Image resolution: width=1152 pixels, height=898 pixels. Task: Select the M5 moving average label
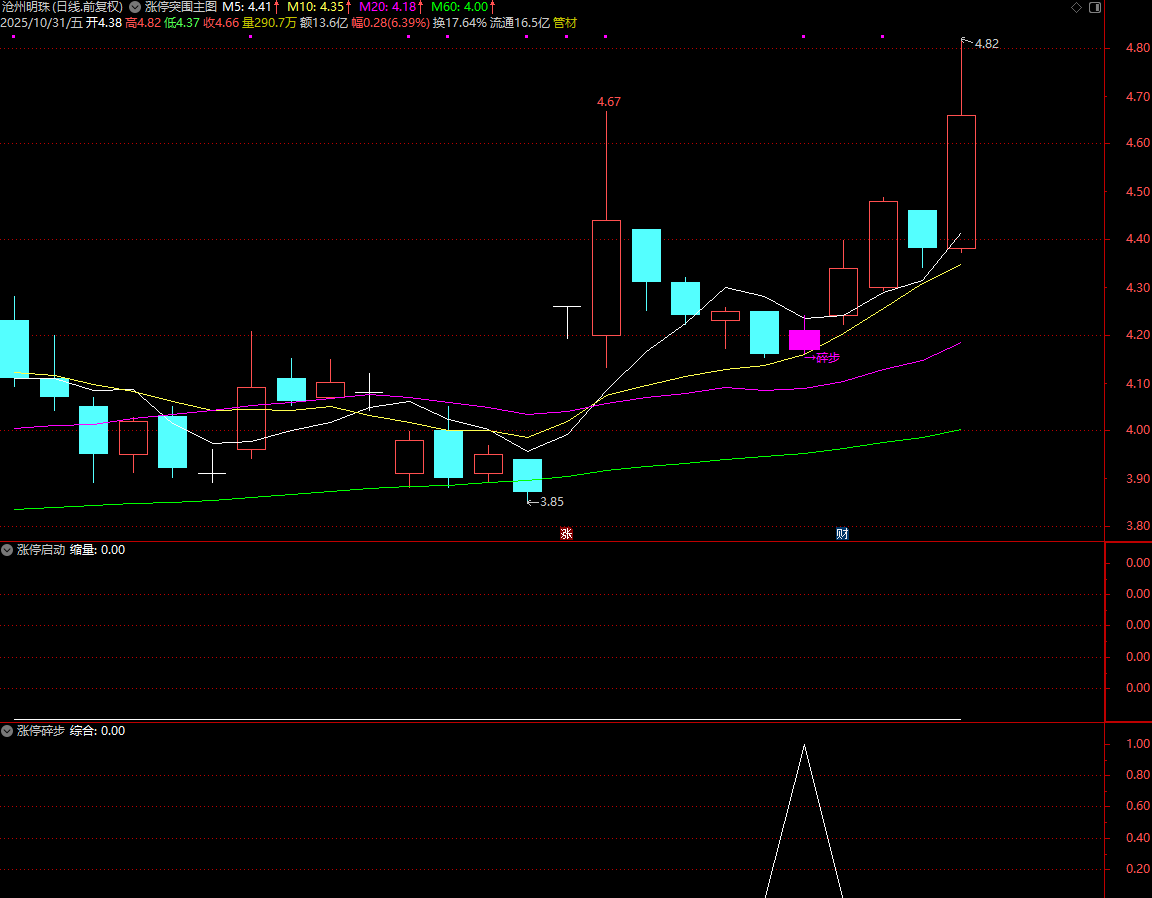click(250, 6)
